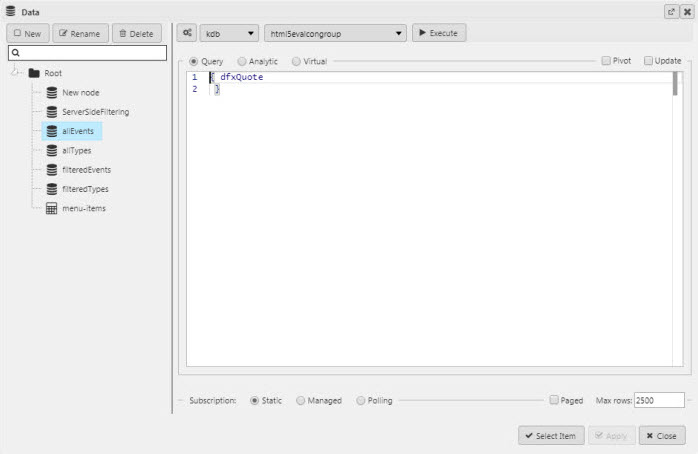Click the Select Item button
Image resolution: width=698 pixels, height=454 pixels.
click(x=551, y=436)
